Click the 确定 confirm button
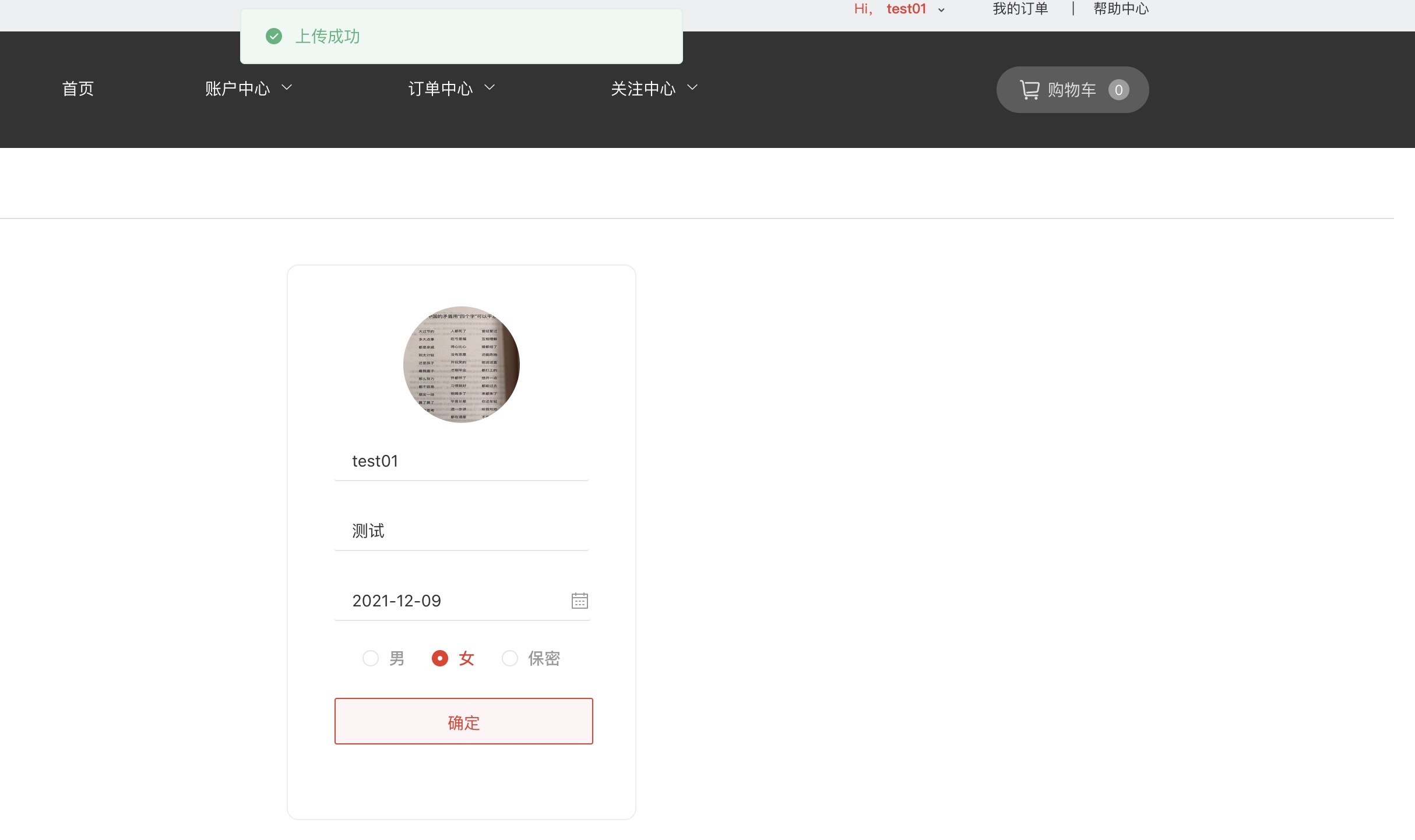The height and width of the screenshot is (840, 1415). tap(463, 721)
